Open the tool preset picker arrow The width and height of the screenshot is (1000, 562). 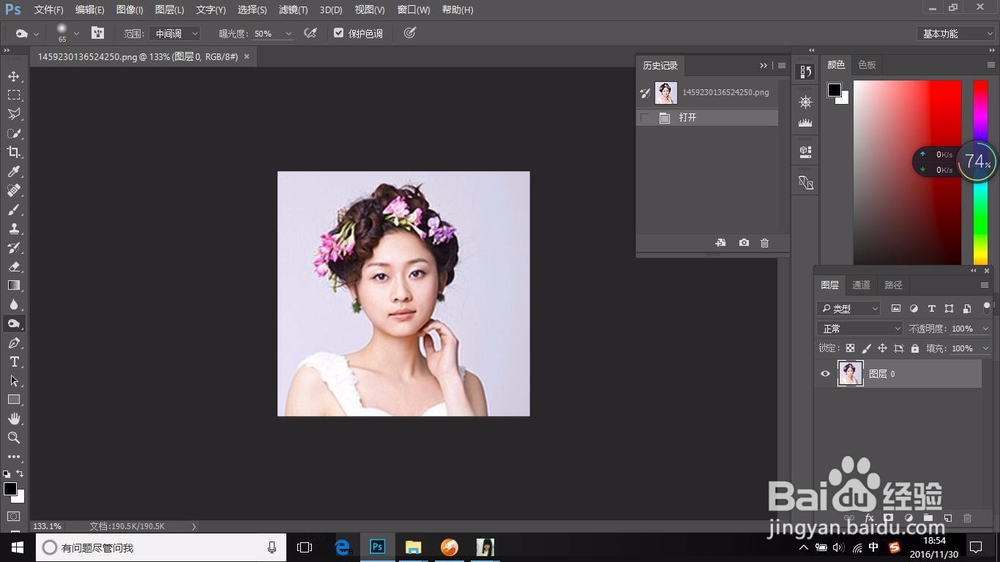click(36, 34)
